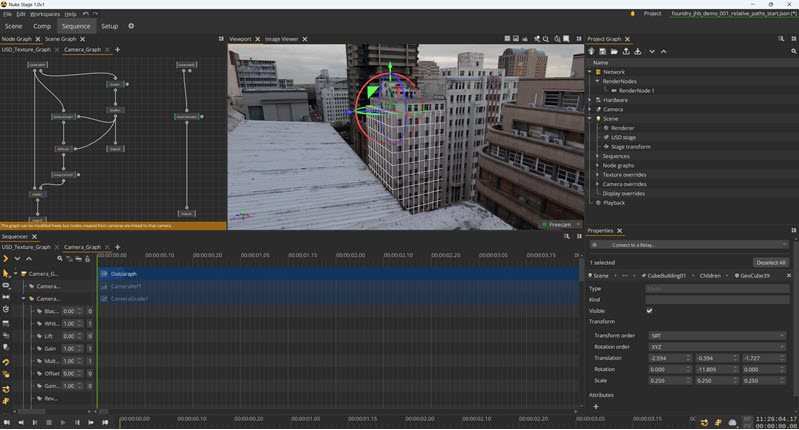Viewport: 799px width, 430px height.
Task: Click the settings gear next to Setup
Action: [131, 26]
